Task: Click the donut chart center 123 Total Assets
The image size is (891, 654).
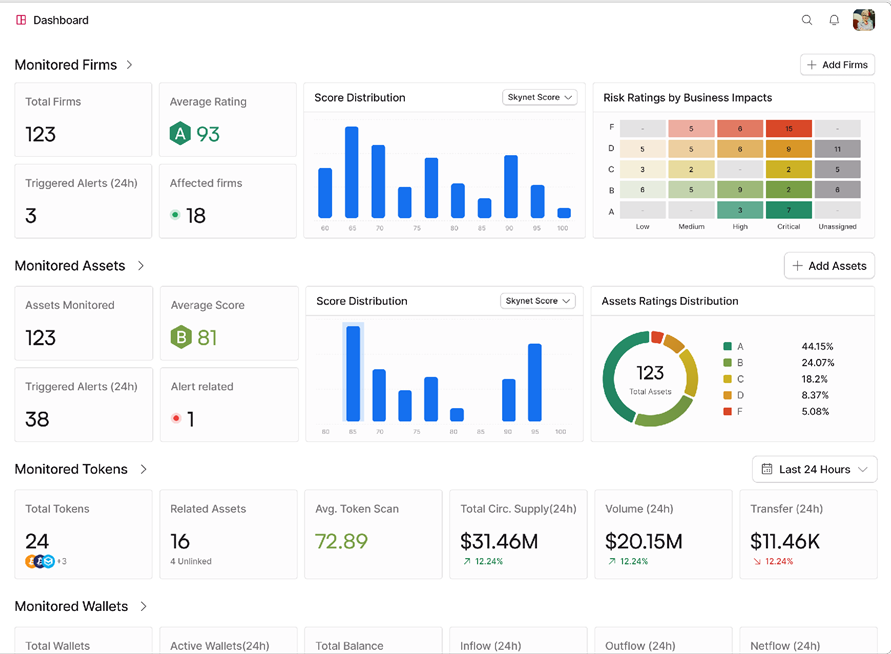Action: coord(650,379)
